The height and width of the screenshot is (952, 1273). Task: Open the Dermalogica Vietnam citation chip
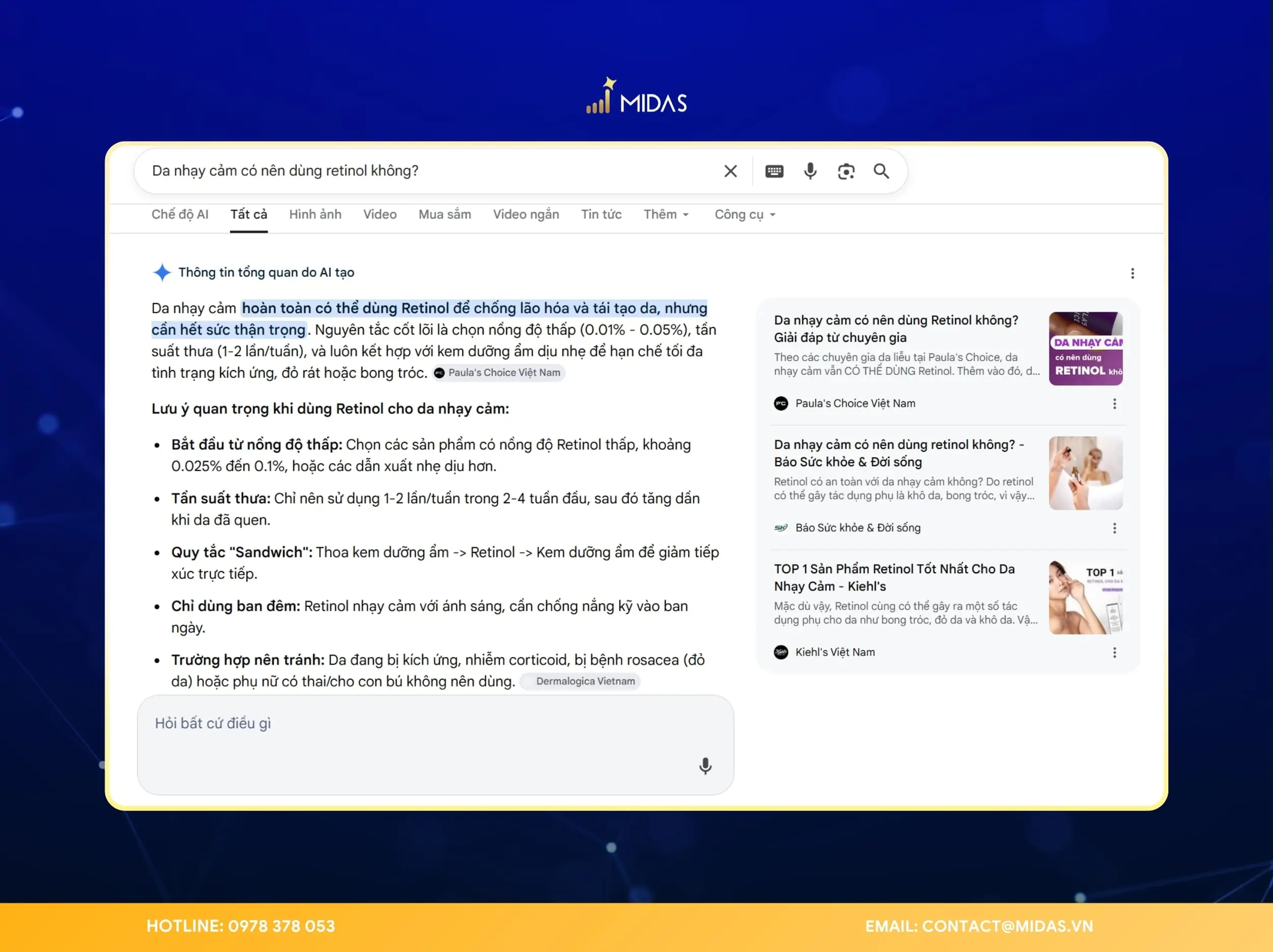pyautogui.click(x=580, y=682)
